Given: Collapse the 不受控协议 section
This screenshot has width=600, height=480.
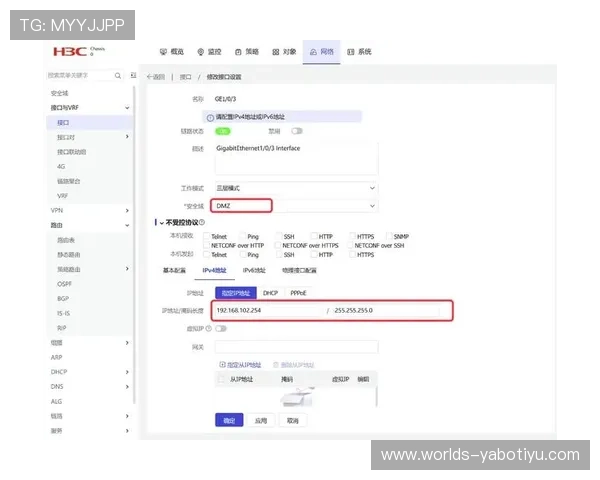Looking at the screenshot, I should pyautogui.click(x=161, y=223).
